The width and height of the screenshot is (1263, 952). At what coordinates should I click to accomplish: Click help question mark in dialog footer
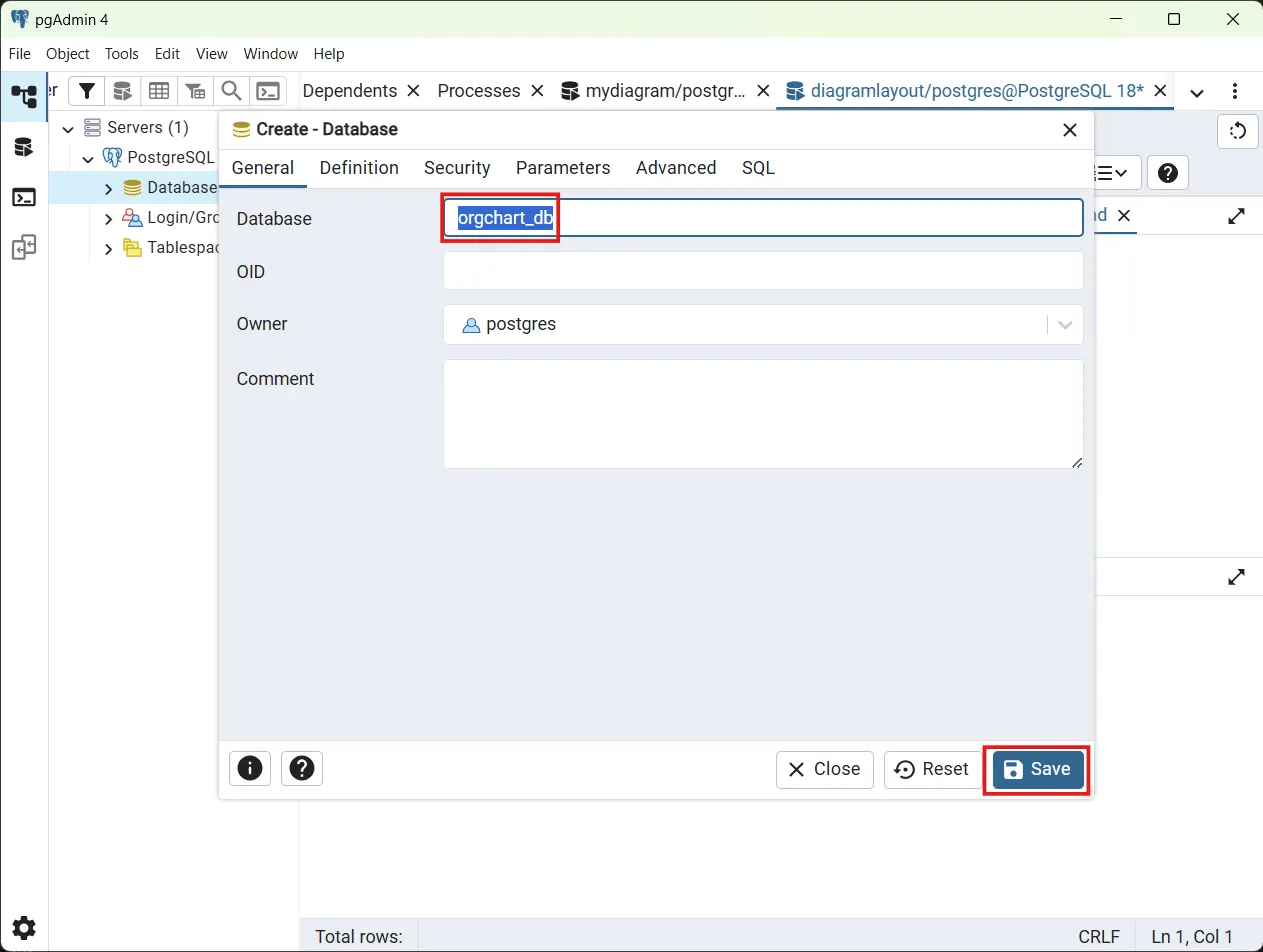click(x=302, y=768)
